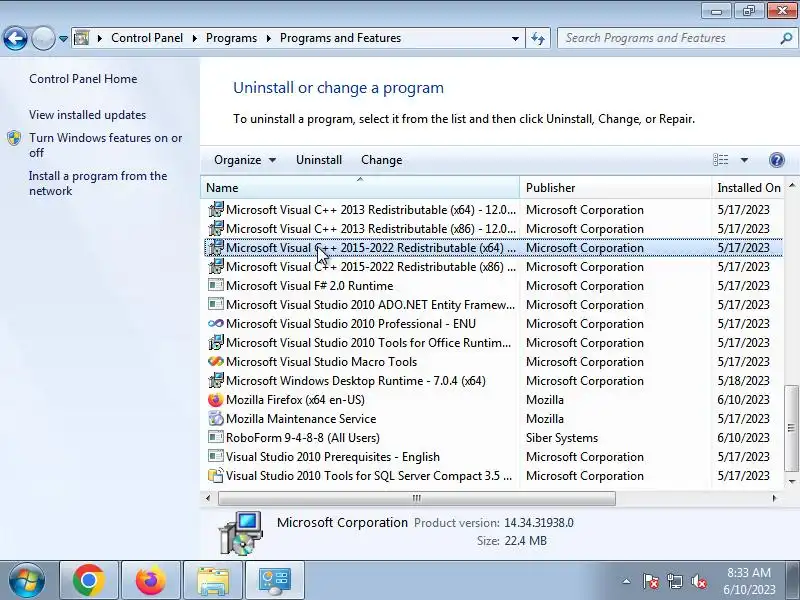Screen dimensions: 800x600
Task: Open Control Panel Home link
Action: (x=83, y=79)
